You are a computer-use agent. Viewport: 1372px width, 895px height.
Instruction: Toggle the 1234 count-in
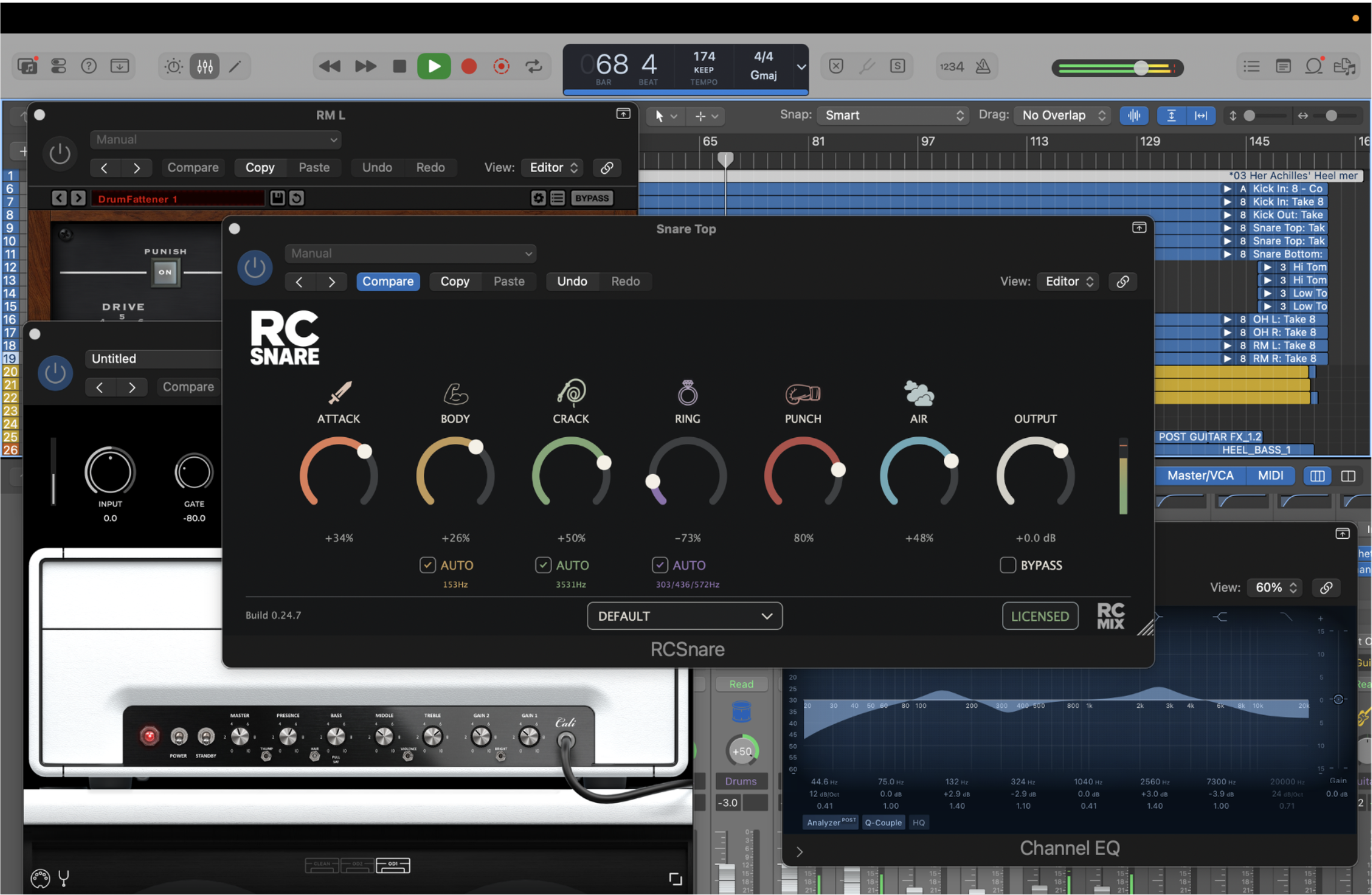coord(952,67)
